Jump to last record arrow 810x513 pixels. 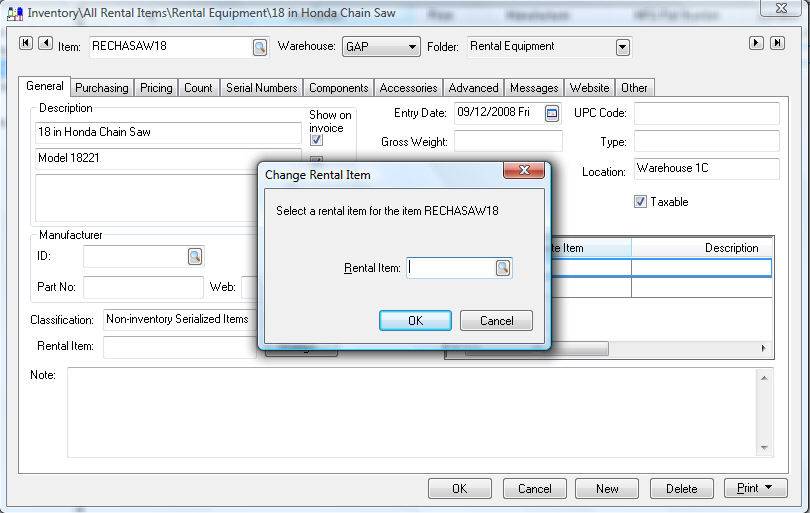(x=777, y=43)
